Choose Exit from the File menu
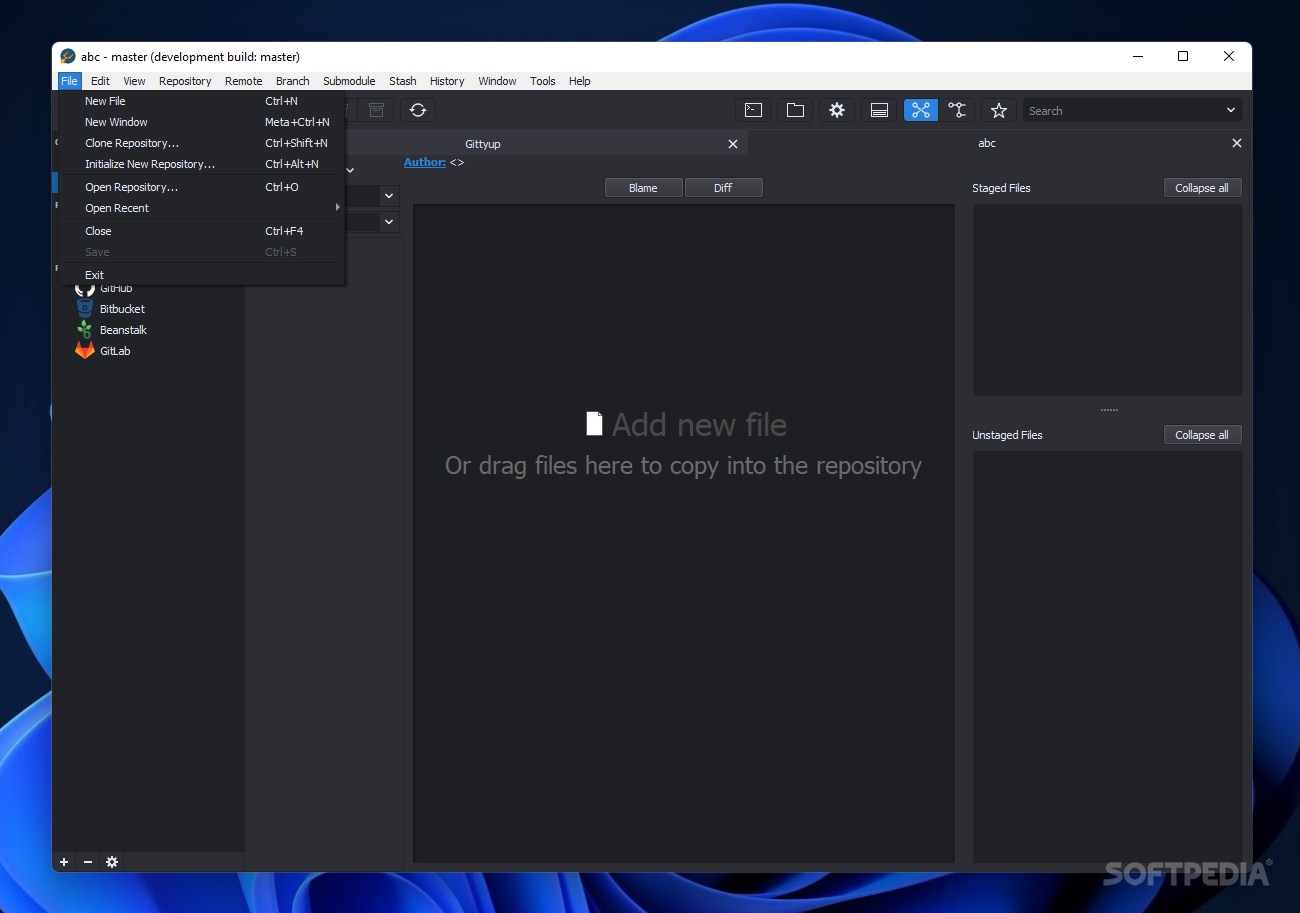The width and height of the screenshot is (1300, 913). coord(202,275)
